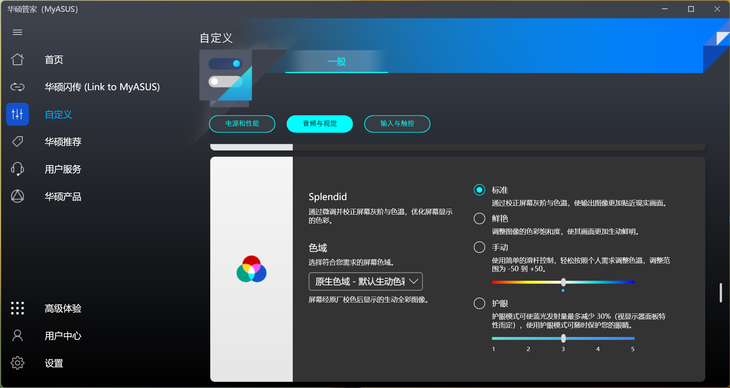Click the 高级体验 grid icon
Image resolution: width=730 pixels, height=388 pixels.
coord(17,308)
